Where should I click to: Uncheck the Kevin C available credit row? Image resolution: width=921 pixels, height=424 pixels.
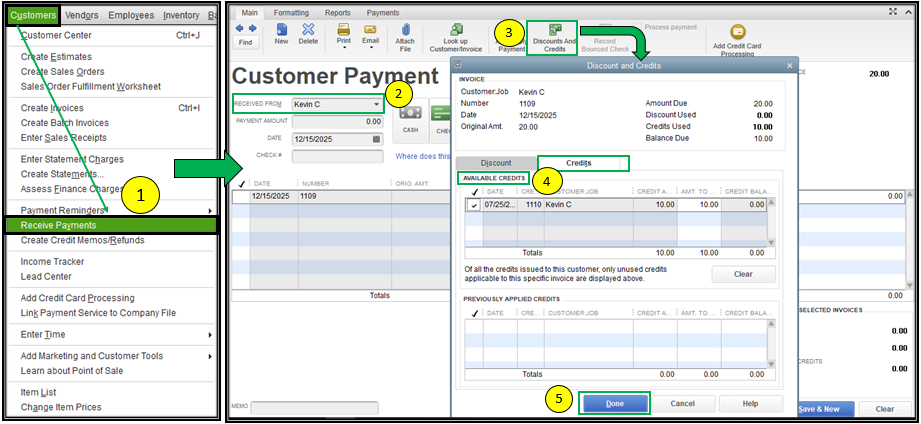pyautogui.click(x=474, y=205)
